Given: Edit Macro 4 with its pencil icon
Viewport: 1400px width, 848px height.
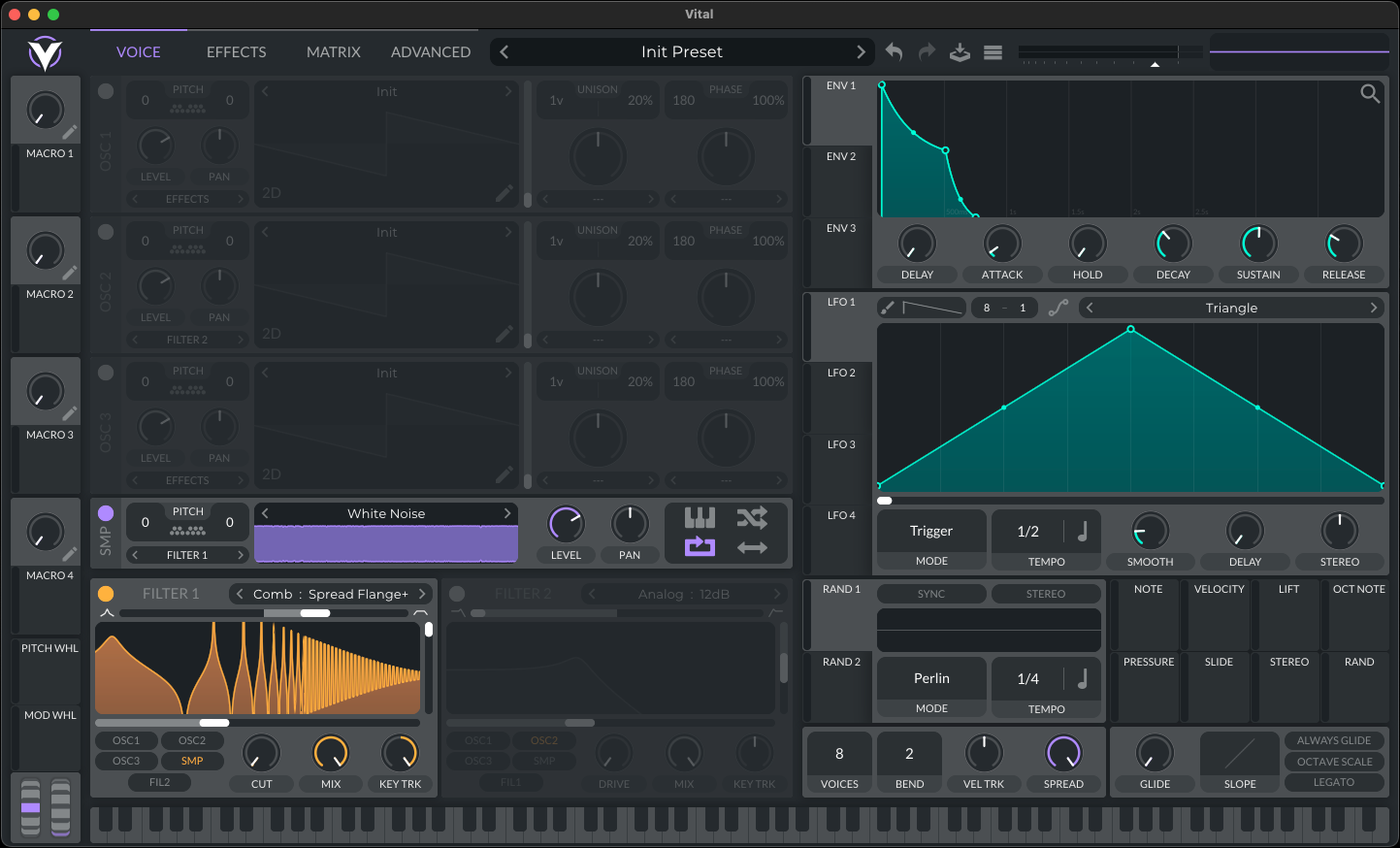Looking at the screenshot, I should pyautogui.click(x=70, y=554).
